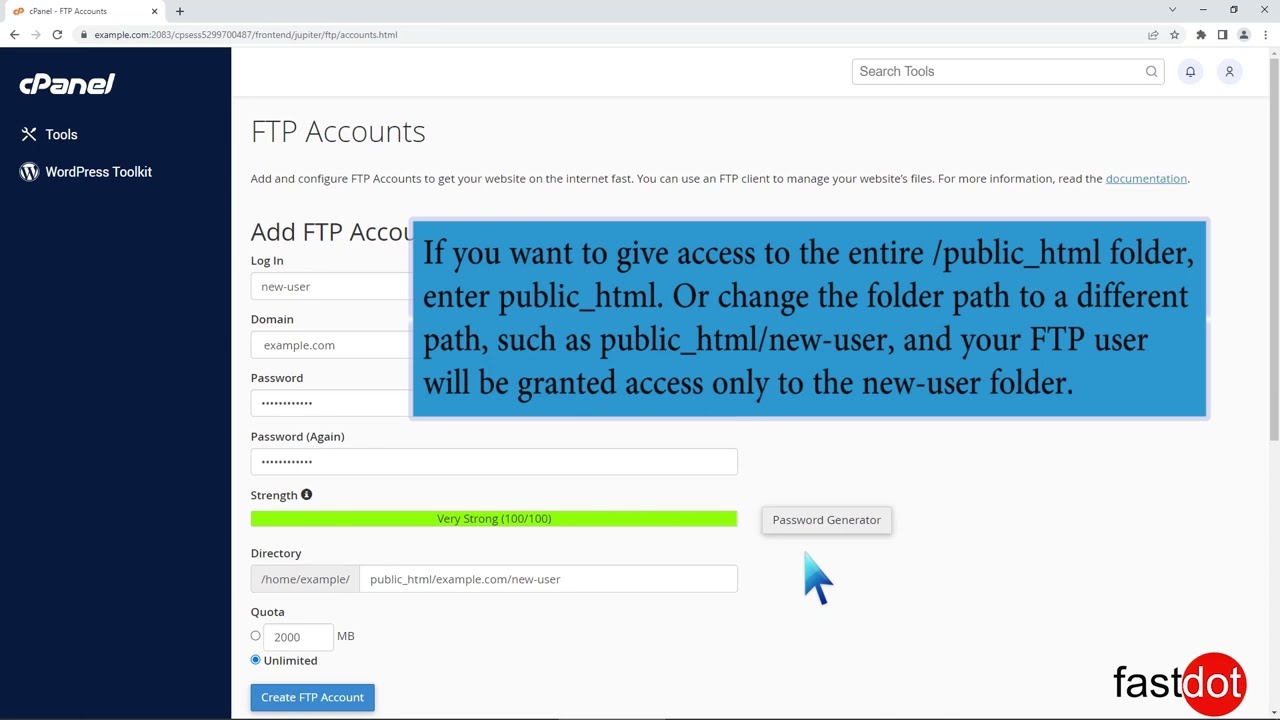
Task: Open the cPanel user account icon
Action: pyautogui.click(x=1229, y=71)
